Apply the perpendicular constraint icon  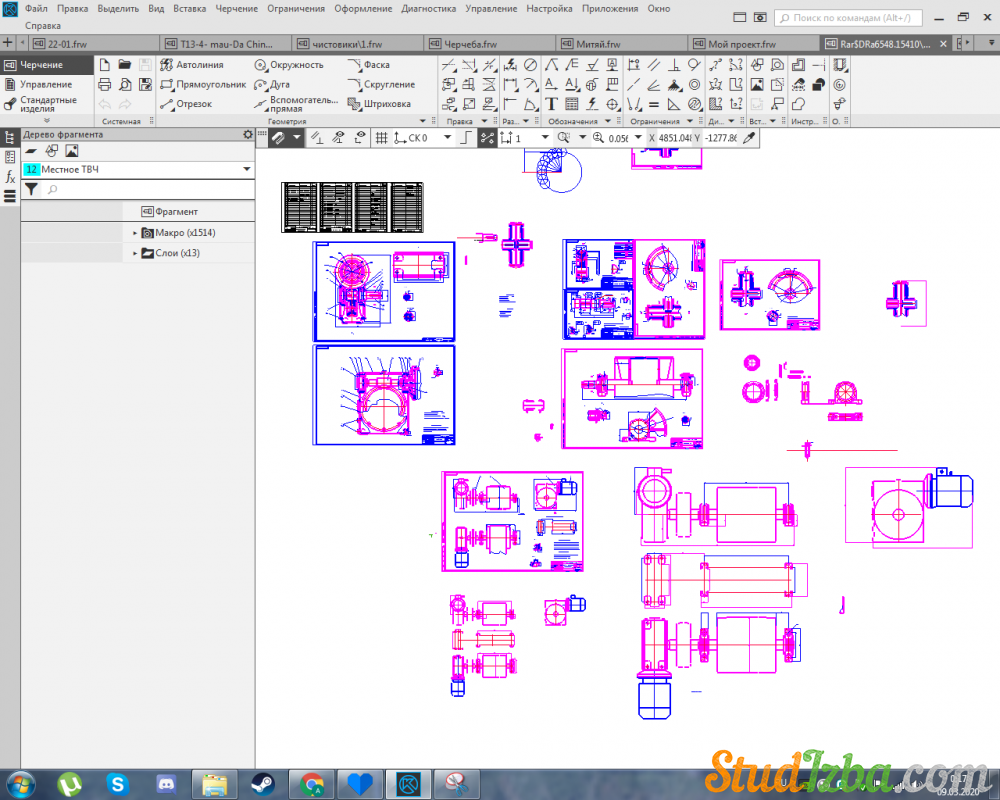pos(674,64)
